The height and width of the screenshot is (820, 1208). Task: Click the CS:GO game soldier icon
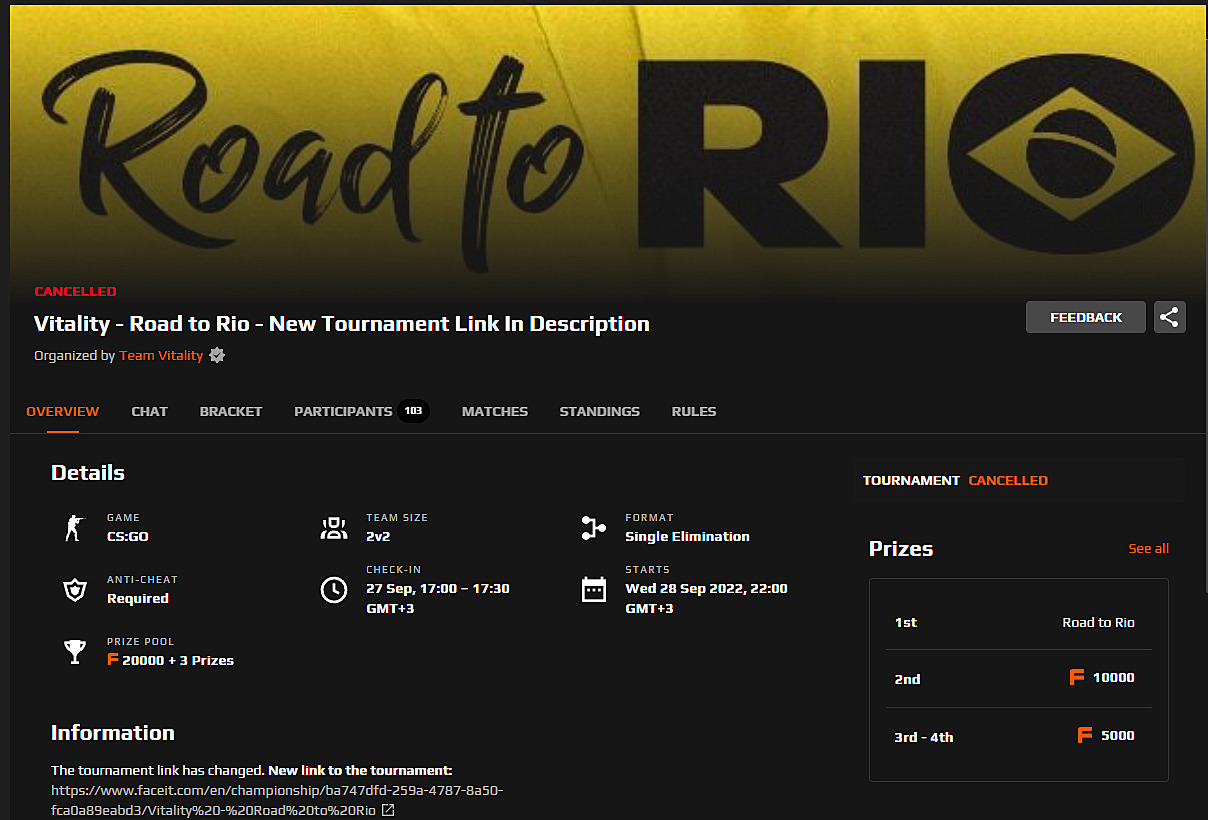[x=74, y=528]
